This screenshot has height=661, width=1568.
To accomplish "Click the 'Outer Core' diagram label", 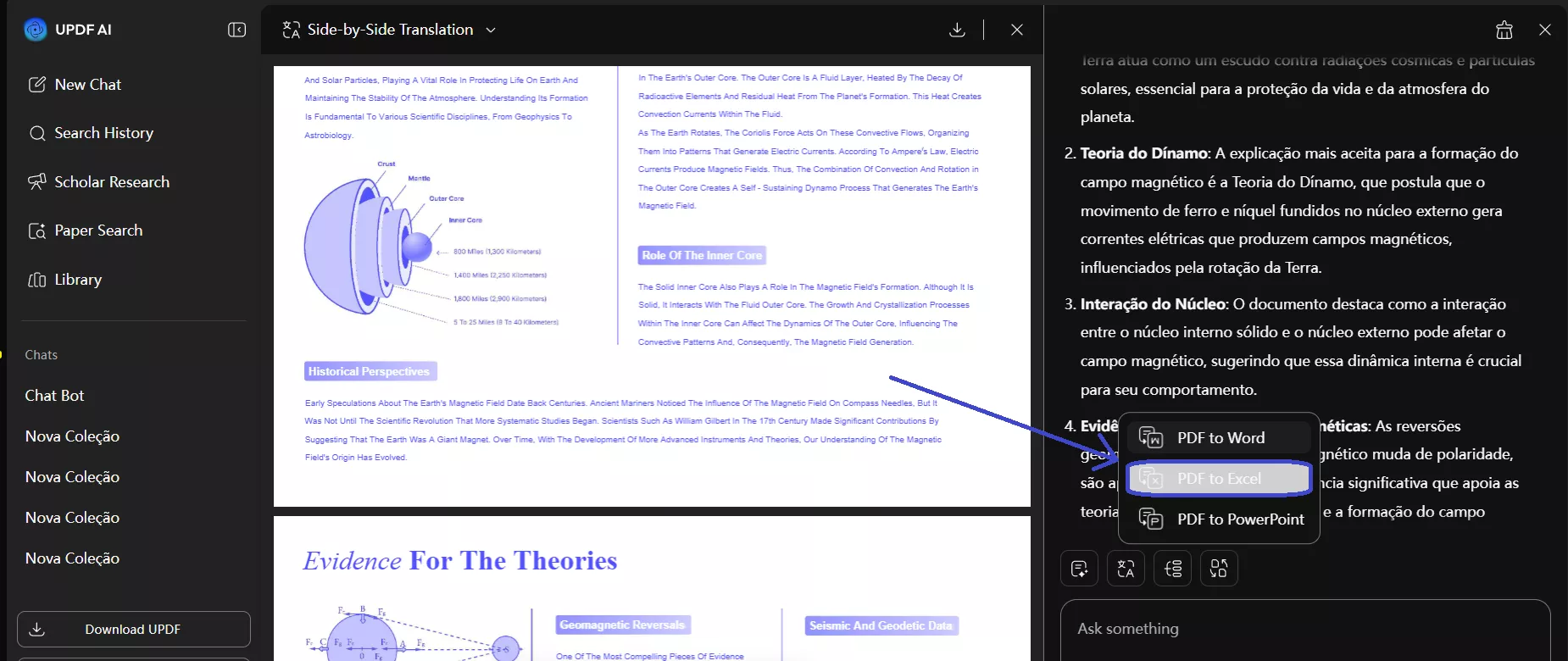I will click(447, 198).
